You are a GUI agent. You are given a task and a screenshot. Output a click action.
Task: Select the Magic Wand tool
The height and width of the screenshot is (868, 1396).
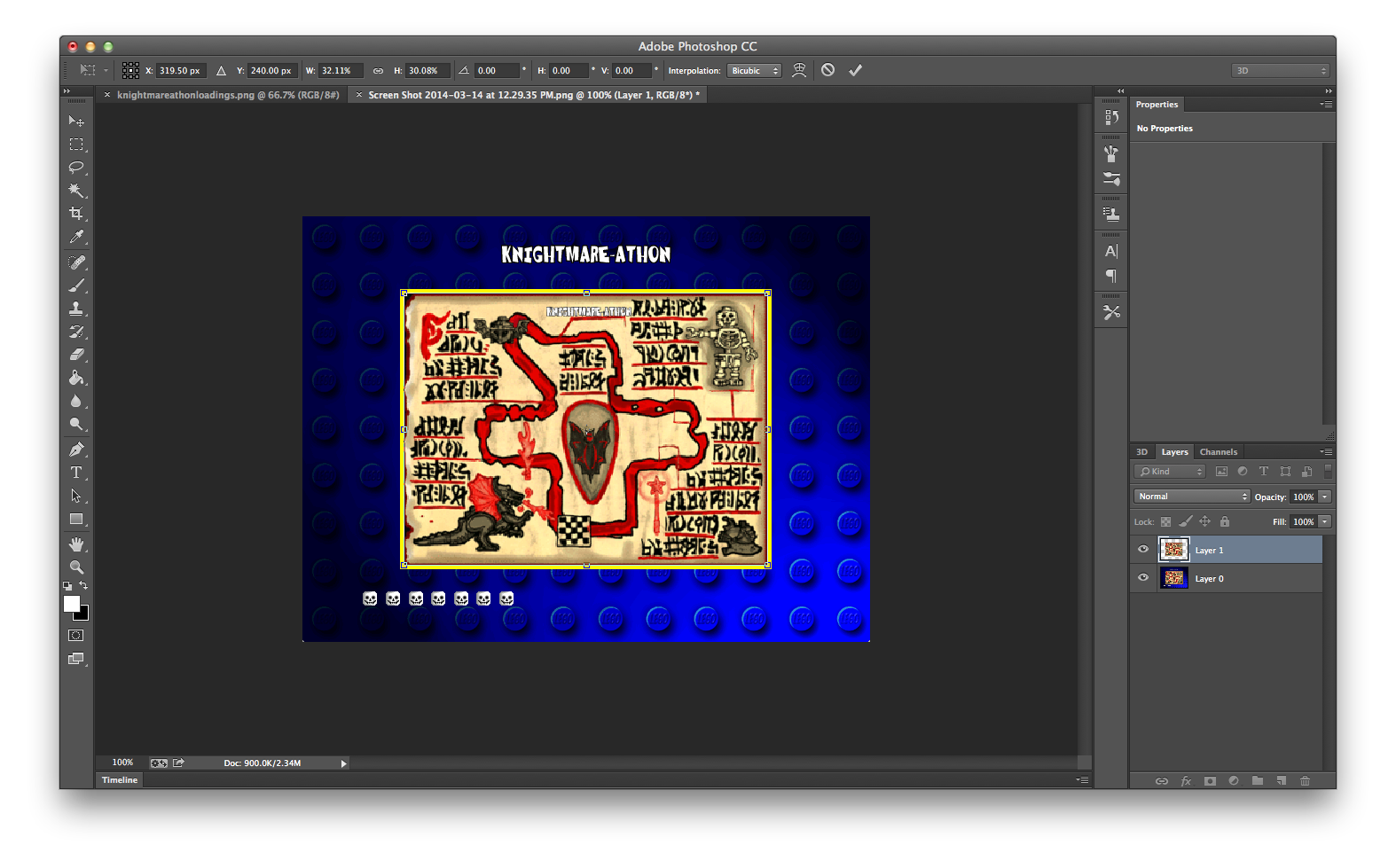point(76,191)
